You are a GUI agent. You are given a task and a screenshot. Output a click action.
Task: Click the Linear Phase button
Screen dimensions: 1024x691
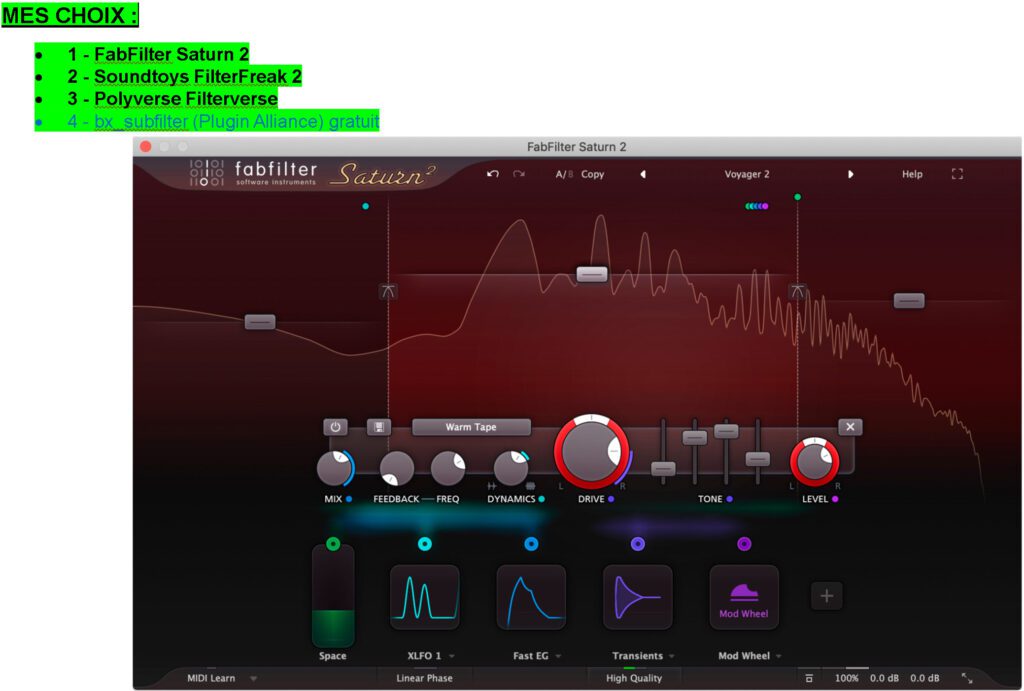tap(424, 678)
